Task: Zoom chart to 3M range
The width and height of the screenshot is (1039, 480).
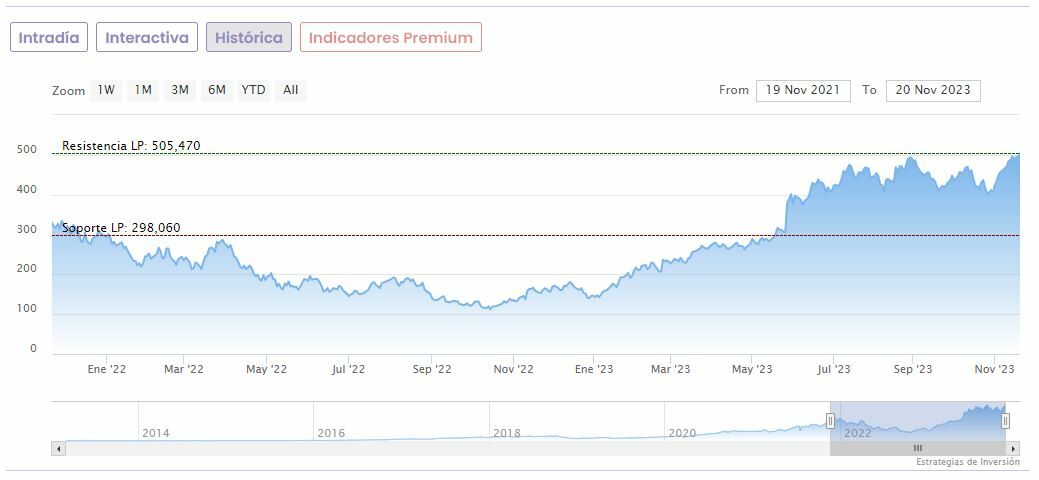Action: pos(180,90)
